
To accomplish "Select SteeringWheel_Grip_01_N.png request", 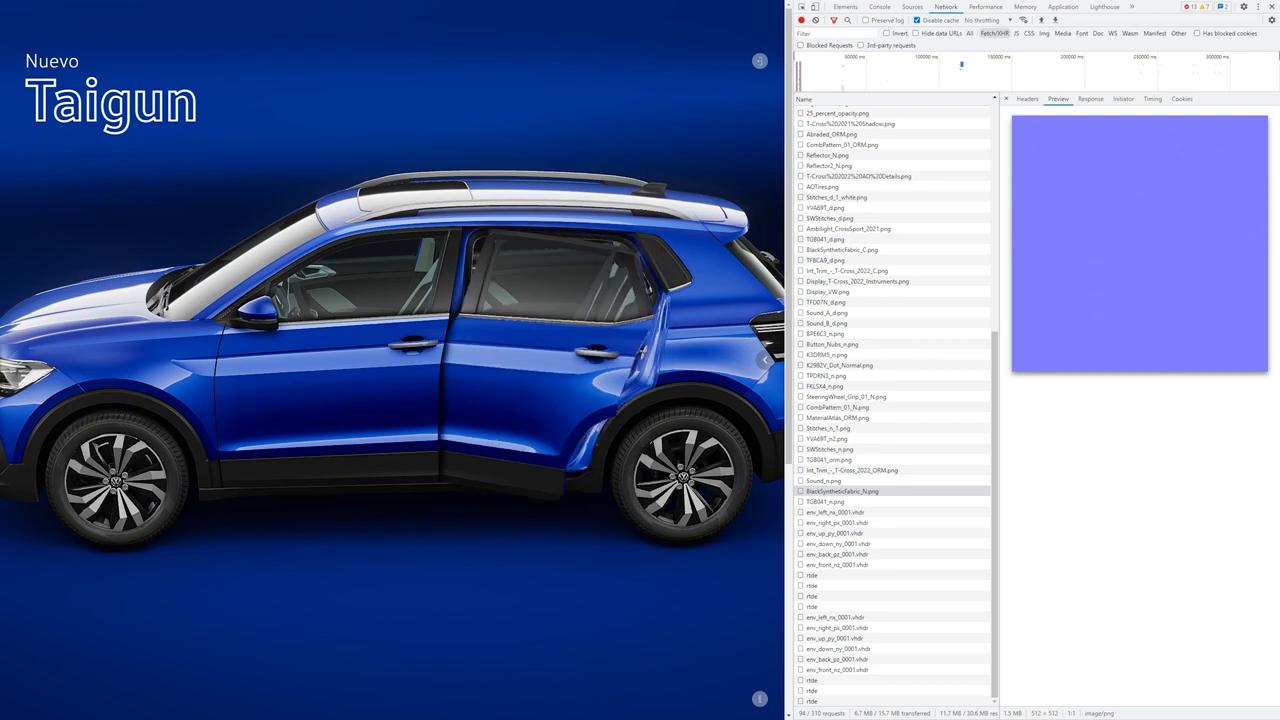I will [x=893, y=397].
